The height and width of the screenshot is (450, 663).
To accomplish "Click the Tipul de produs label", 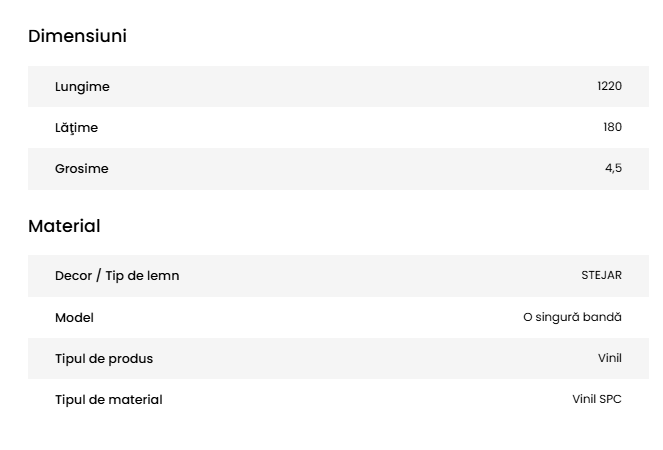I will (104, 359).
